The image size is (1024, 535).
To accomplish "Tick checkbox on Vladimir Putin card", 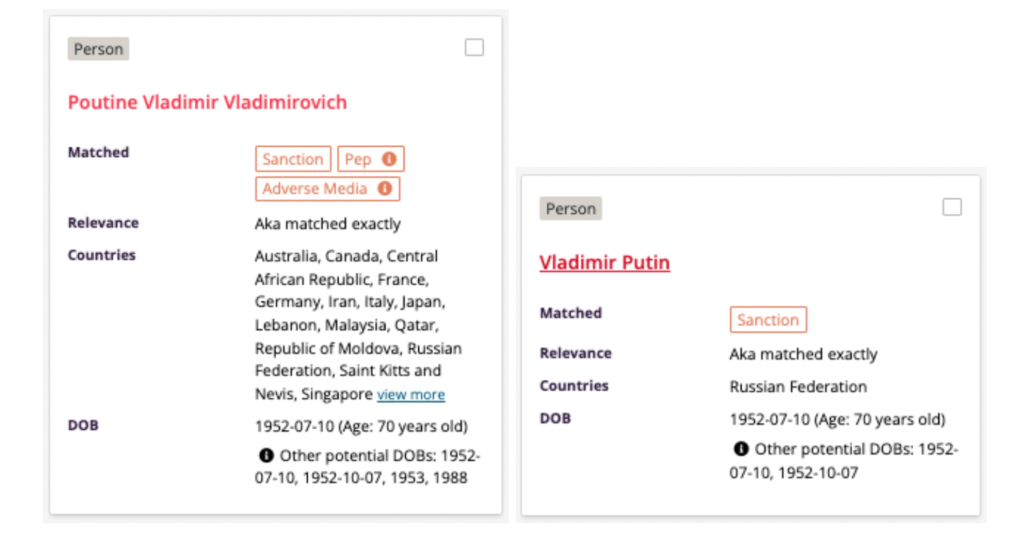I will point(952,207).
